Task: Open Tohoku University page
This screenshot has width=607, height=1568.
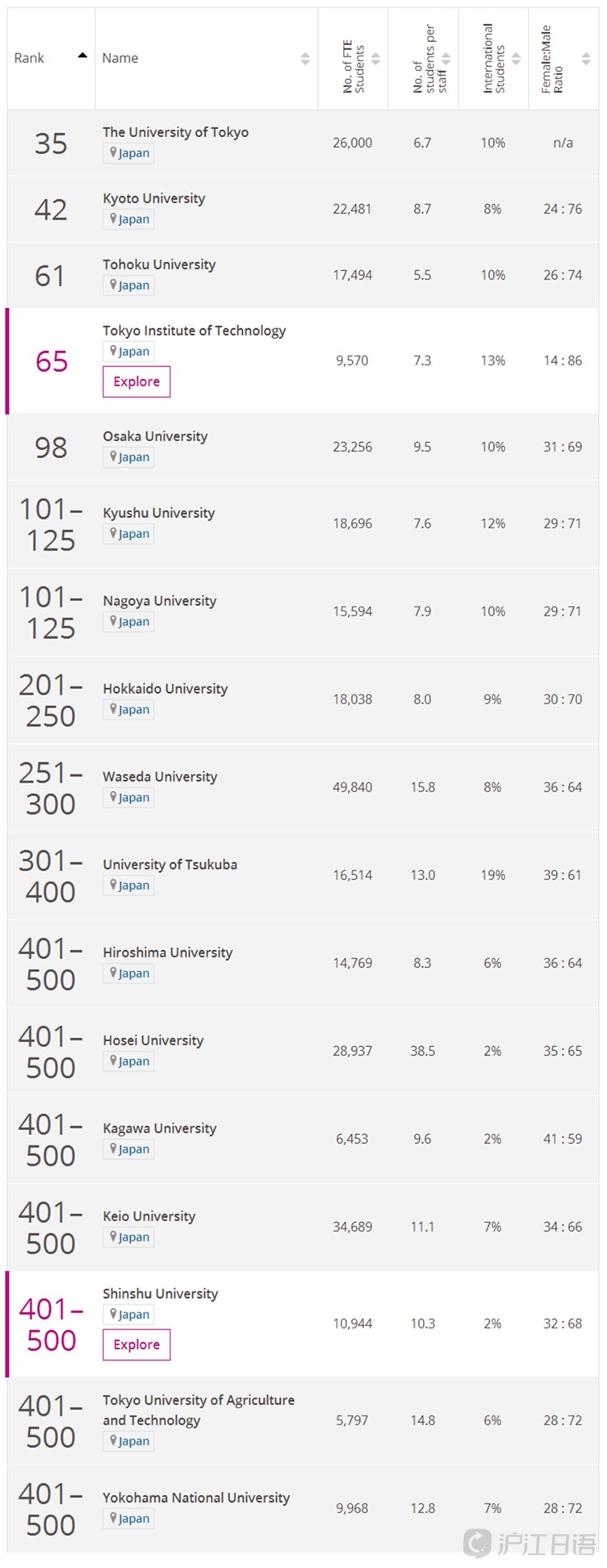Action: 159,265
